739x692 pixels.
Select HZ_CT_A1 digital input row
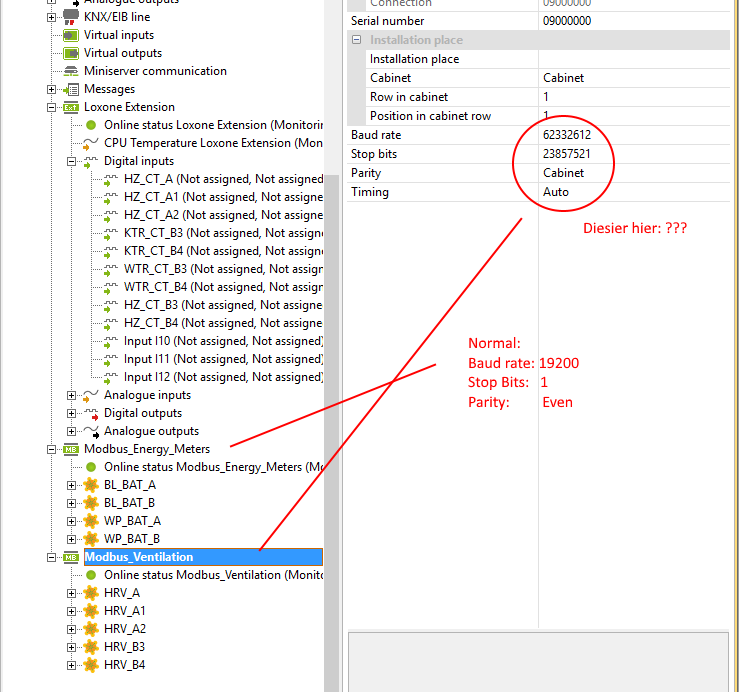pyautogui.click(x=223, y=197)
